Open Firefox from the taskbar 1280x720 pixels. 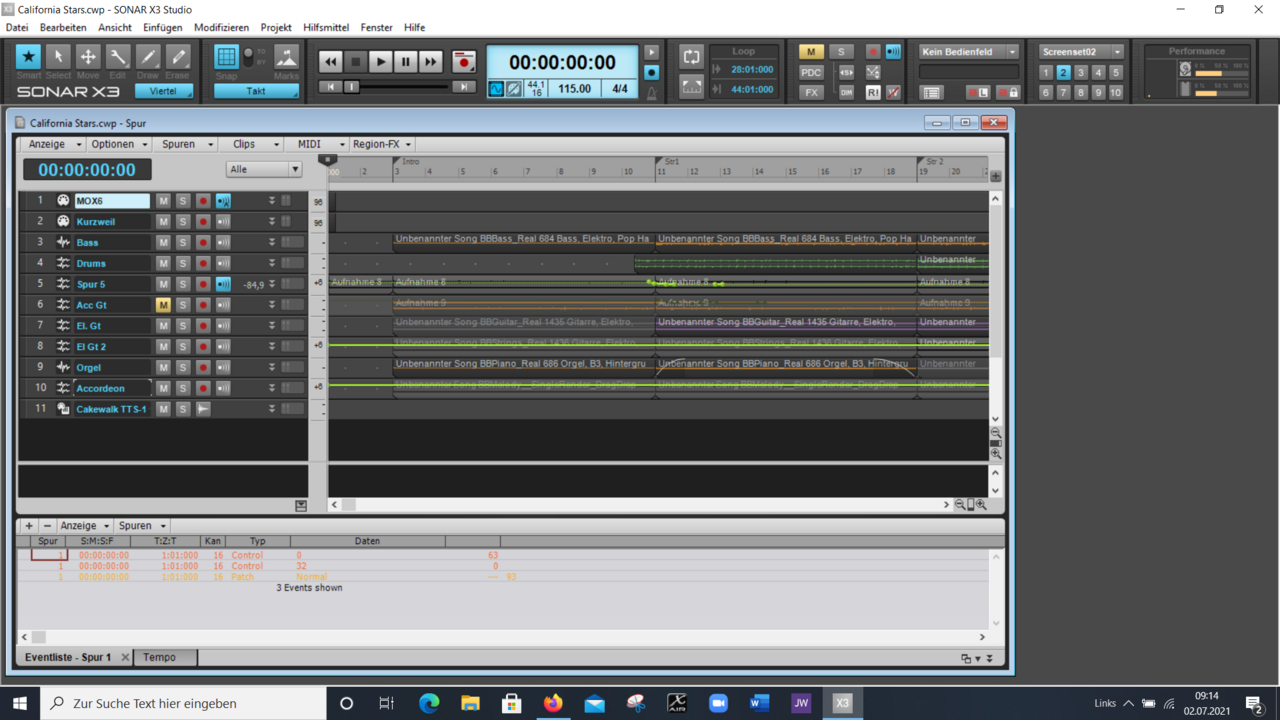point(553,703)
